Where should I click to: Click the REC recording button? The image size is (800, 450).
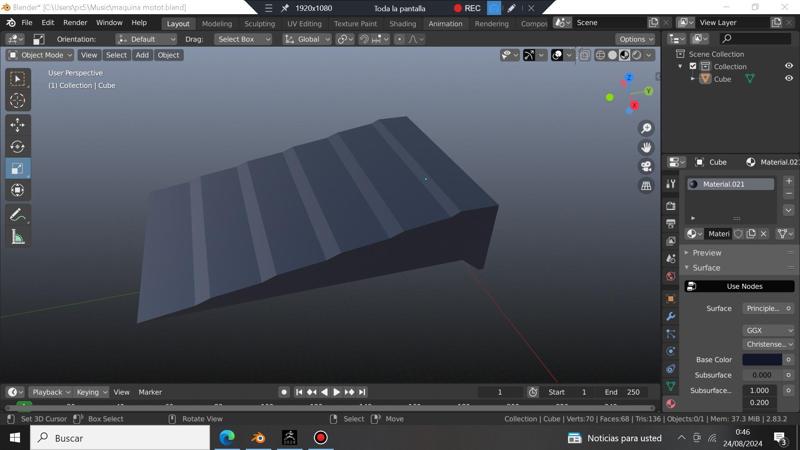[467, 8]
